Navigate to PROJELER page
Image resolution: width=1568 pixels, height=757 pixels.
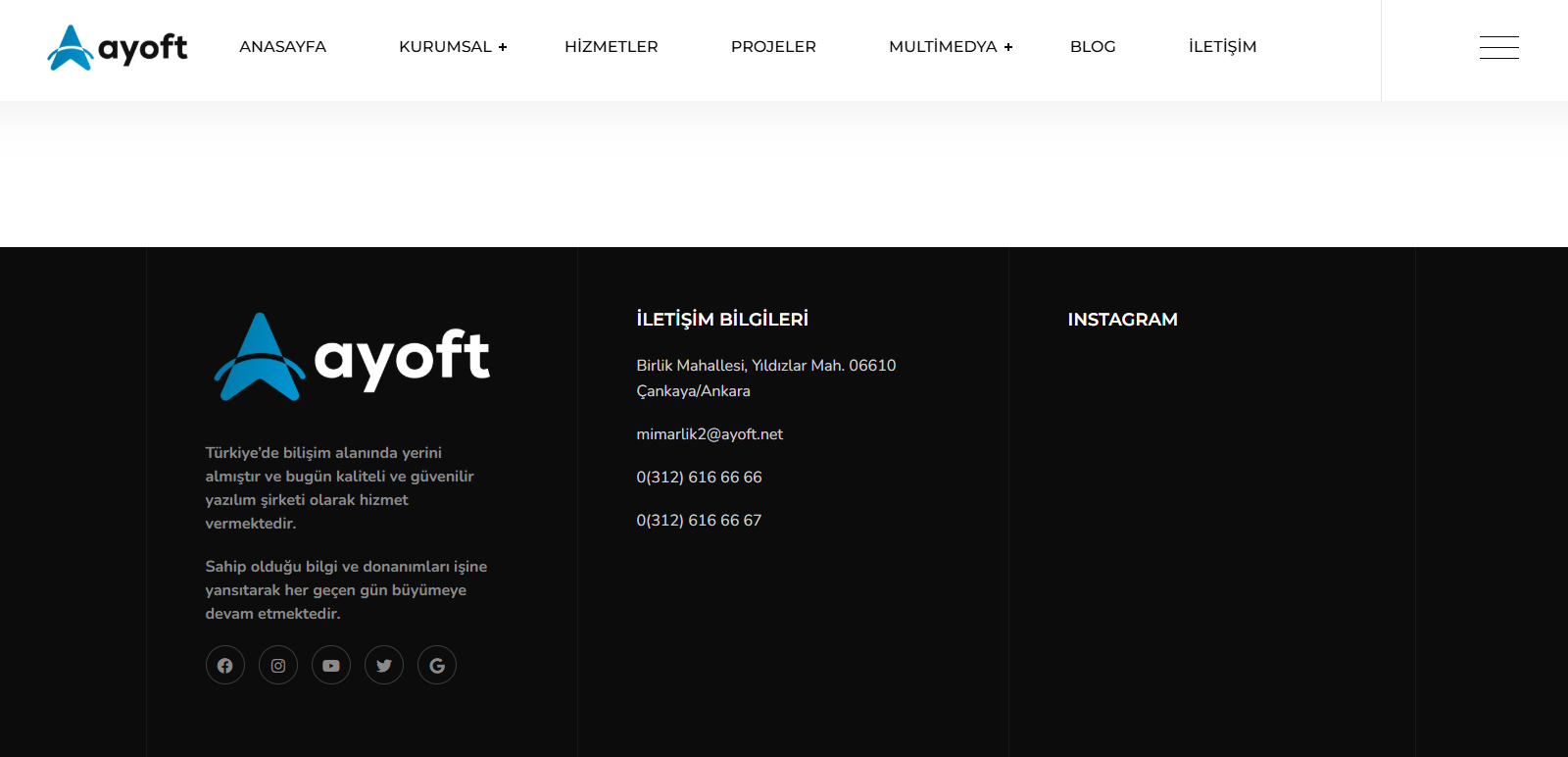click(773, 47)
